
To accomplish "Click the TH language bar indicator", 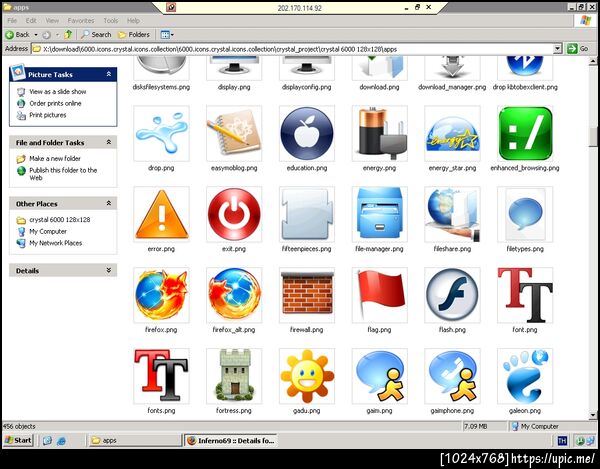I will tap(562, 441).
